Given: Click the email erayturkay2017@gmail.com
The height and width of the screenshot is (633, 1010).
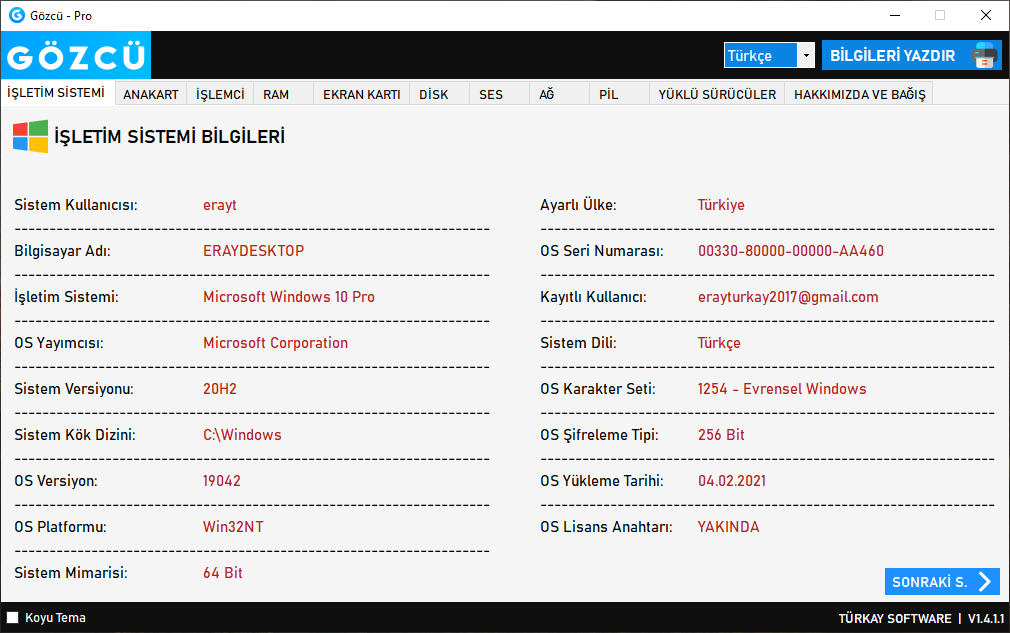Looking at the screenshot, I should [x=788, y=297].
